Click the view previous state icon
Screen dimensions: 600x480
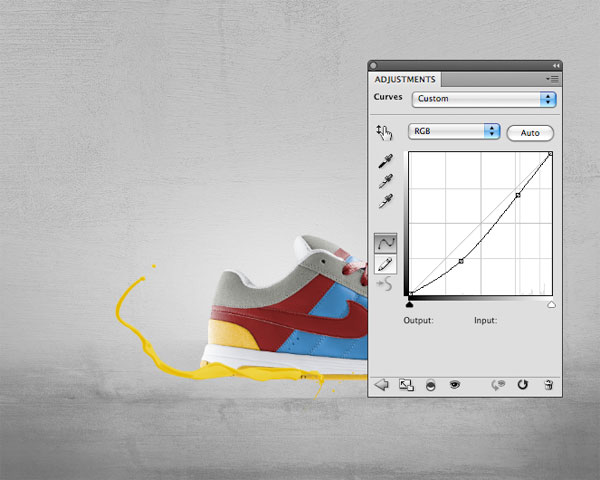tap(498, 385)
